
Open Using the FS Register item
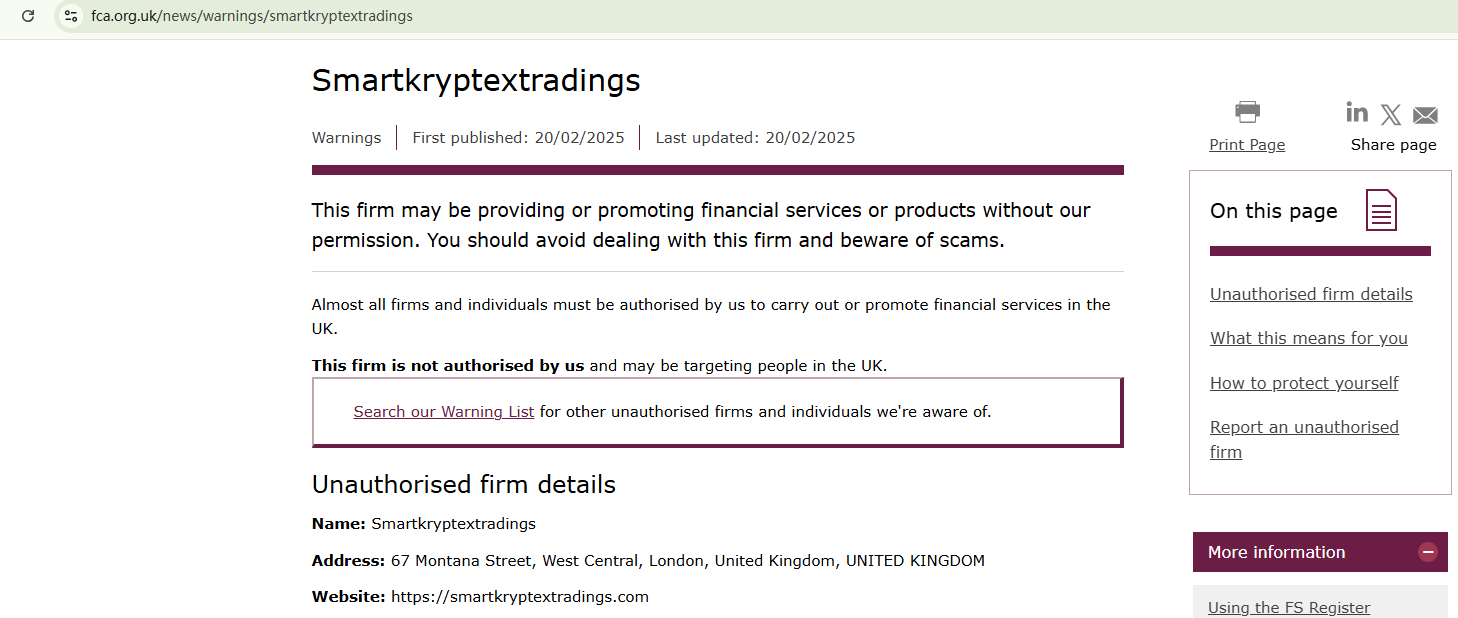1289,607
